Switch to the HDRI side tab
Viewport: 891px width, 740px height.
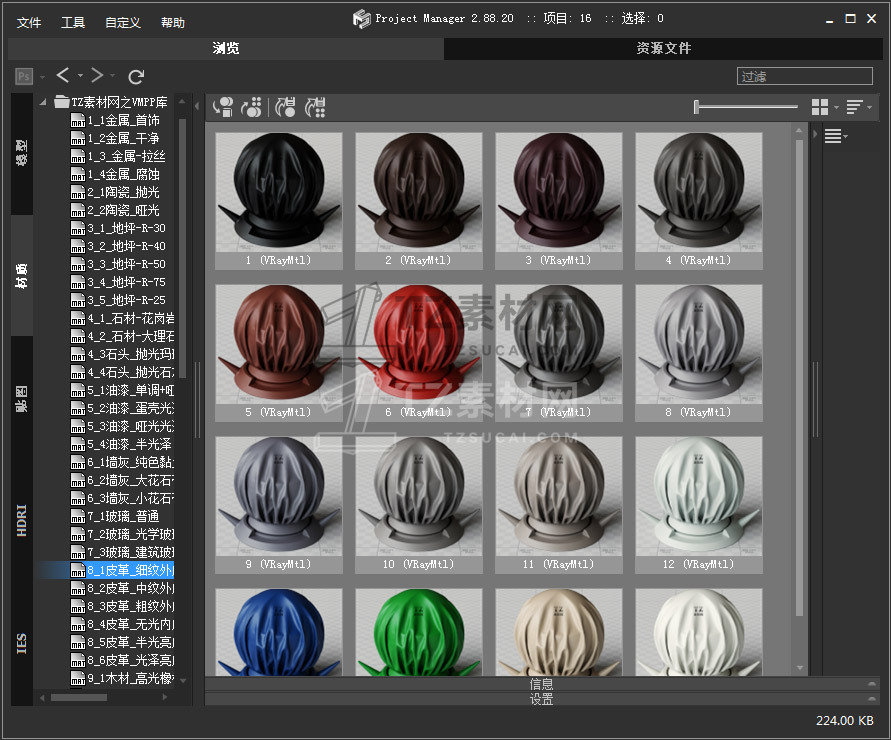(x=22, y=521)
